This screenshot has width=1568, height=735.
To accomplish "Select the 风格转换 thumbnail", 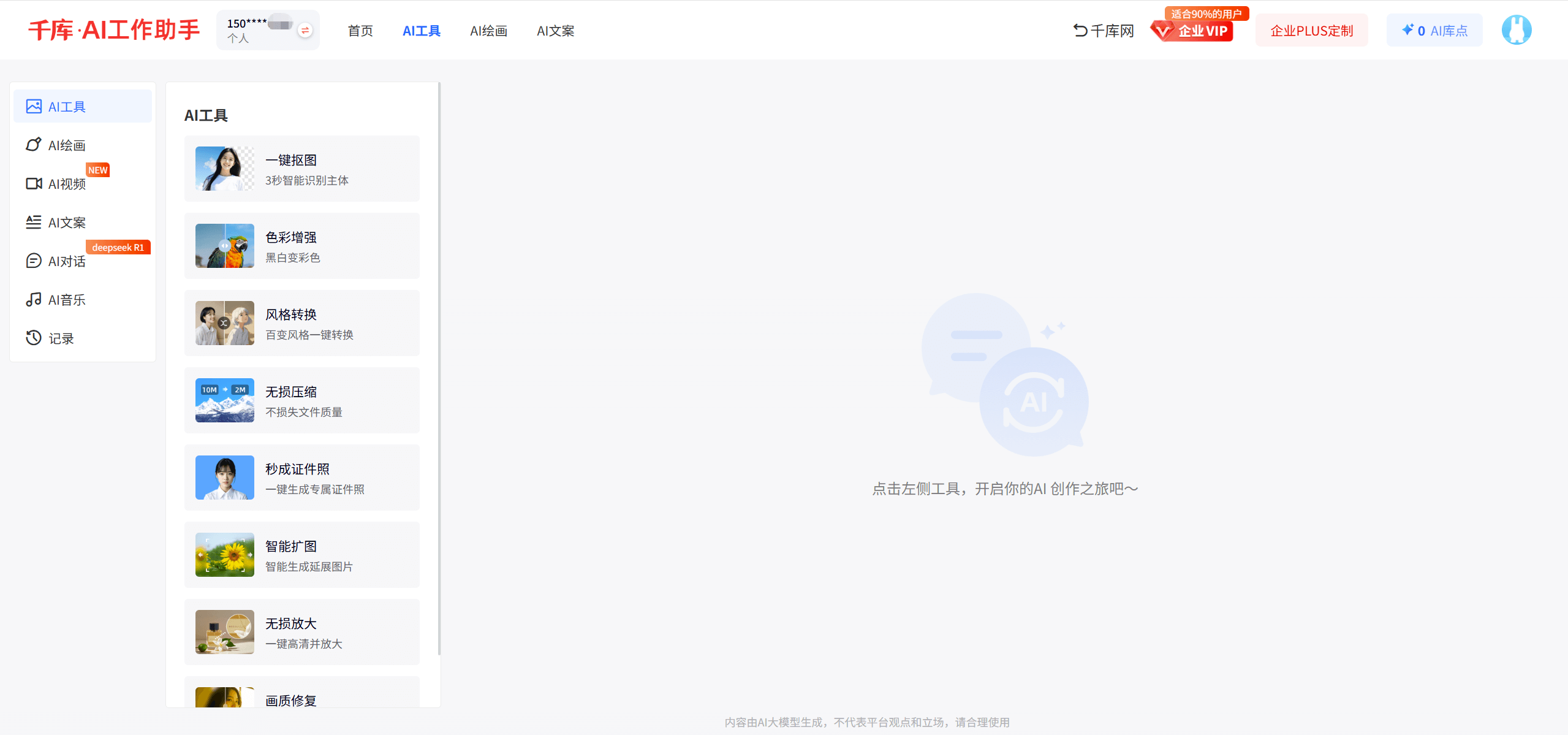I will tap(224, 323).
